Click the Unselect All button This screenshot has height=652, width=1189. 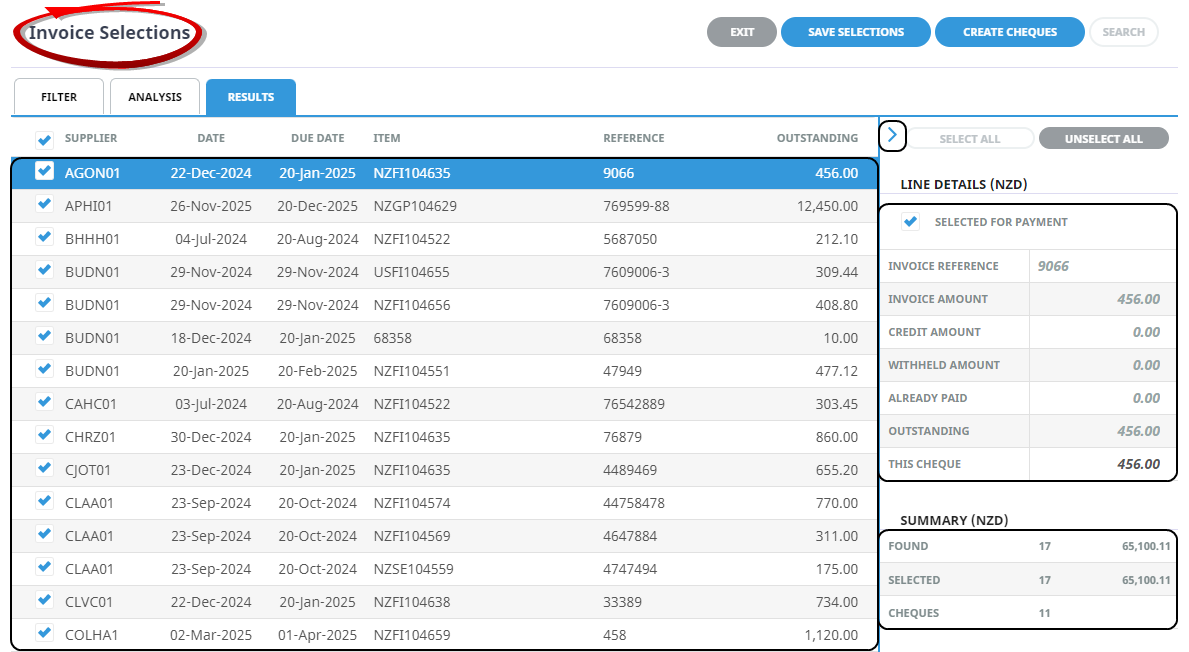pyautogui.click(x=1103, y=139)
